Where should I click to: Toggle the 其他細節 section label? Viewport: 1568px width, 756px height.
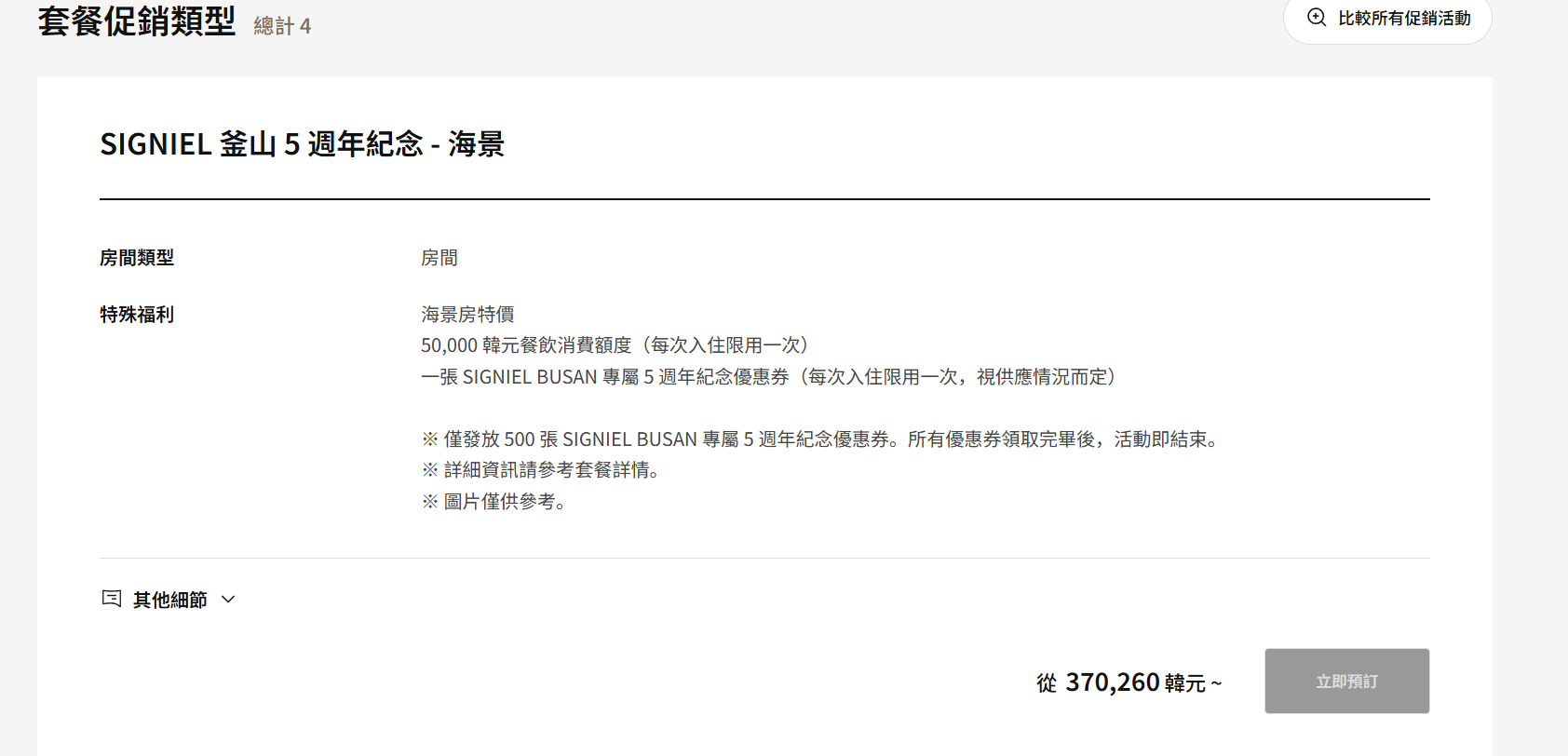coord(169,600)
